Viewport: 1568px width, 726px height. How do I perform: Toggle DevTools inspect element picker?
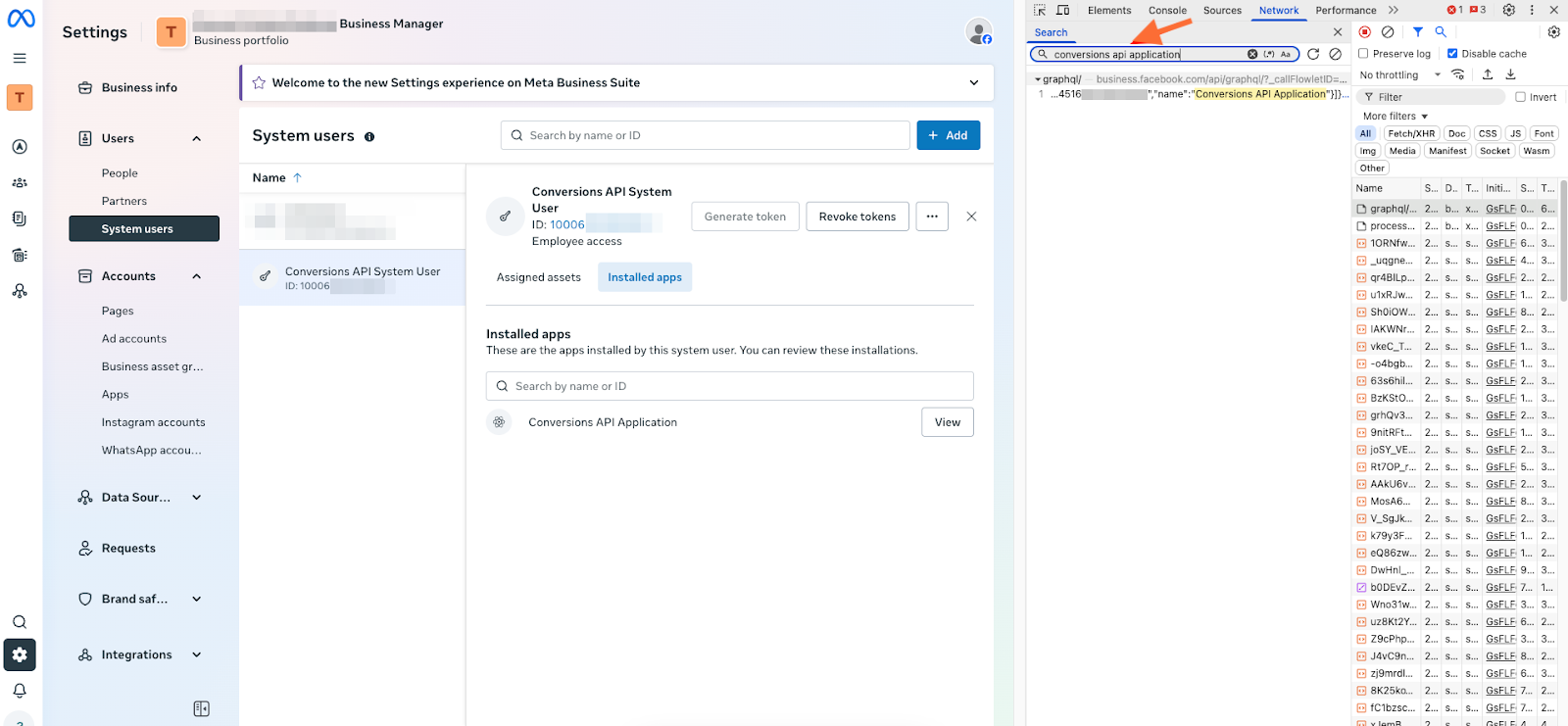(1040, 10)
